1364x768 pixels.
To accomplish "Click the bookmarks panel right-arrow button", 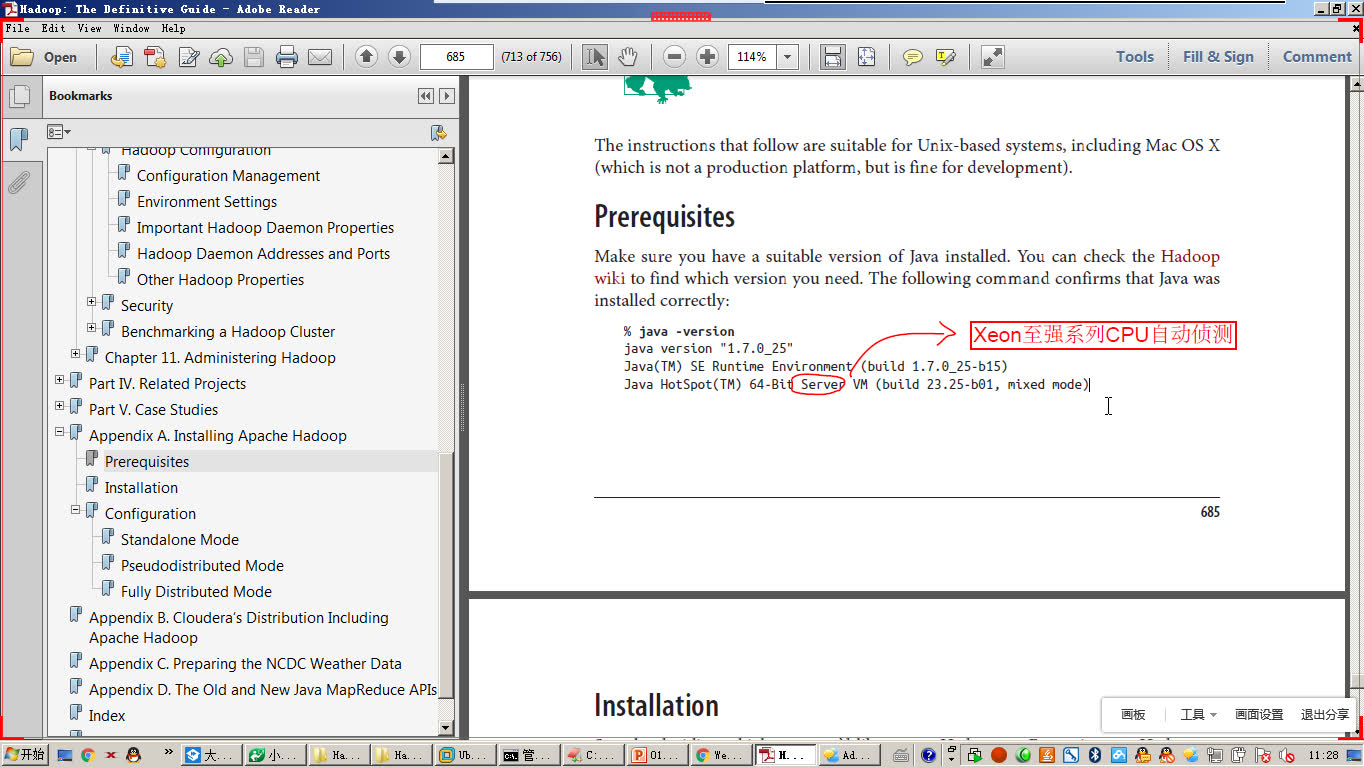I will pos(447,96).
